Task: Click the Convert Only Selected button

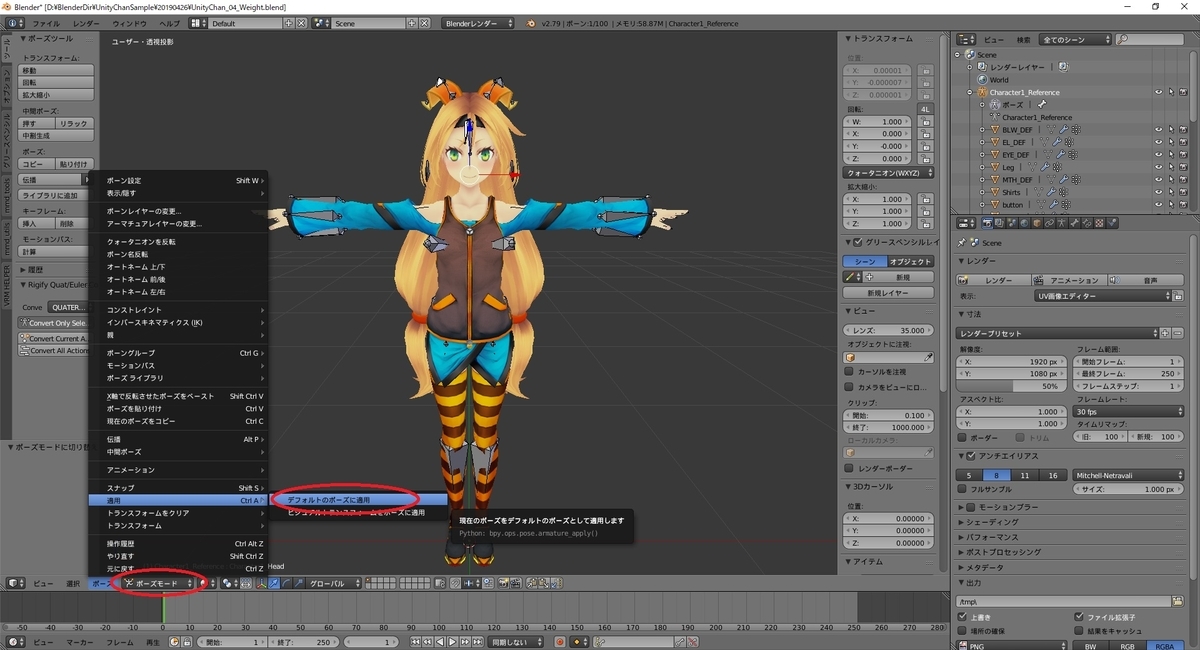Action: [53, 323]
